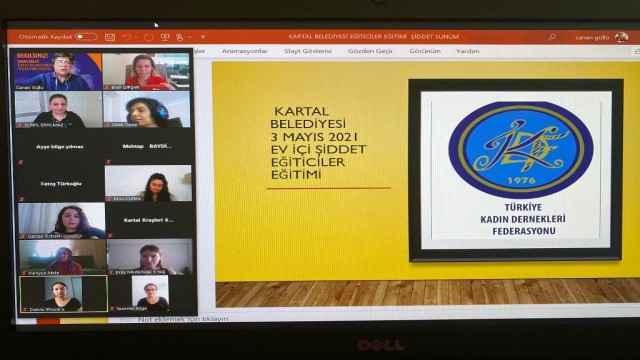Select Ebru ÇÜREK video tile
This screenshot has height=360, width=640.
coord(148,183)
